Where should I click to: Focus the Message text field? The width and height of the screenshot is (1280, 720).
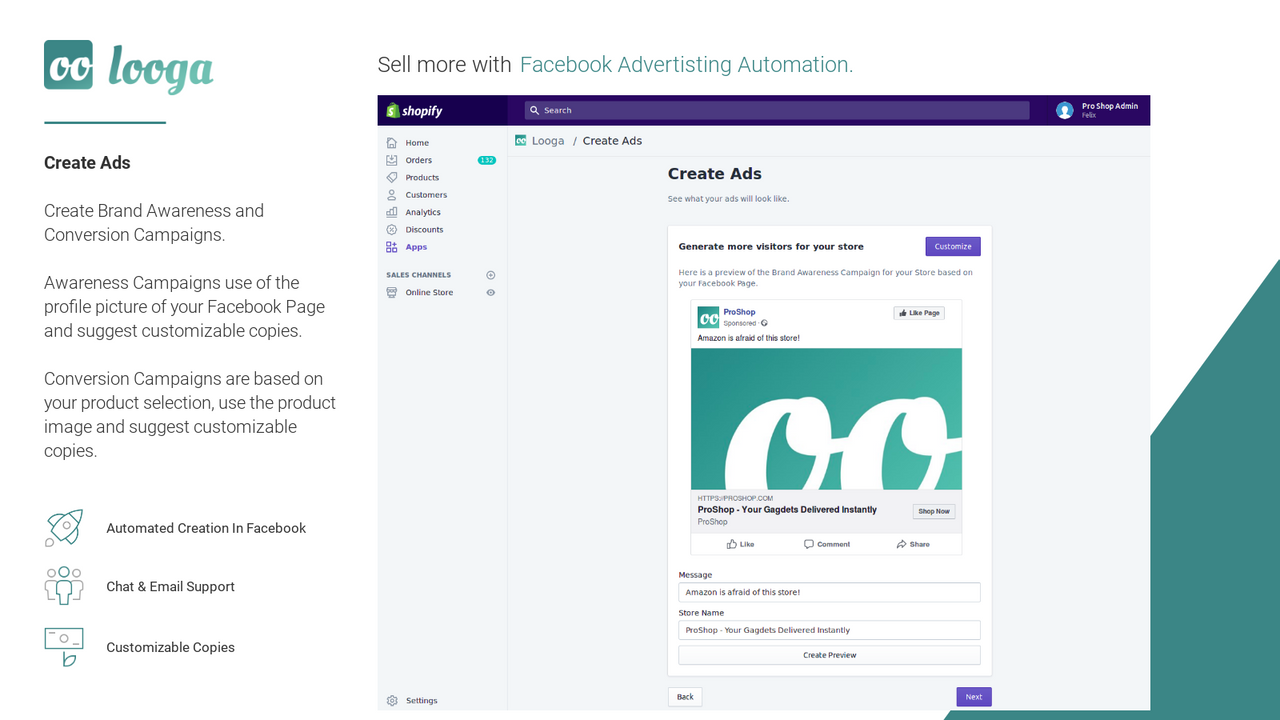(829, 592)
